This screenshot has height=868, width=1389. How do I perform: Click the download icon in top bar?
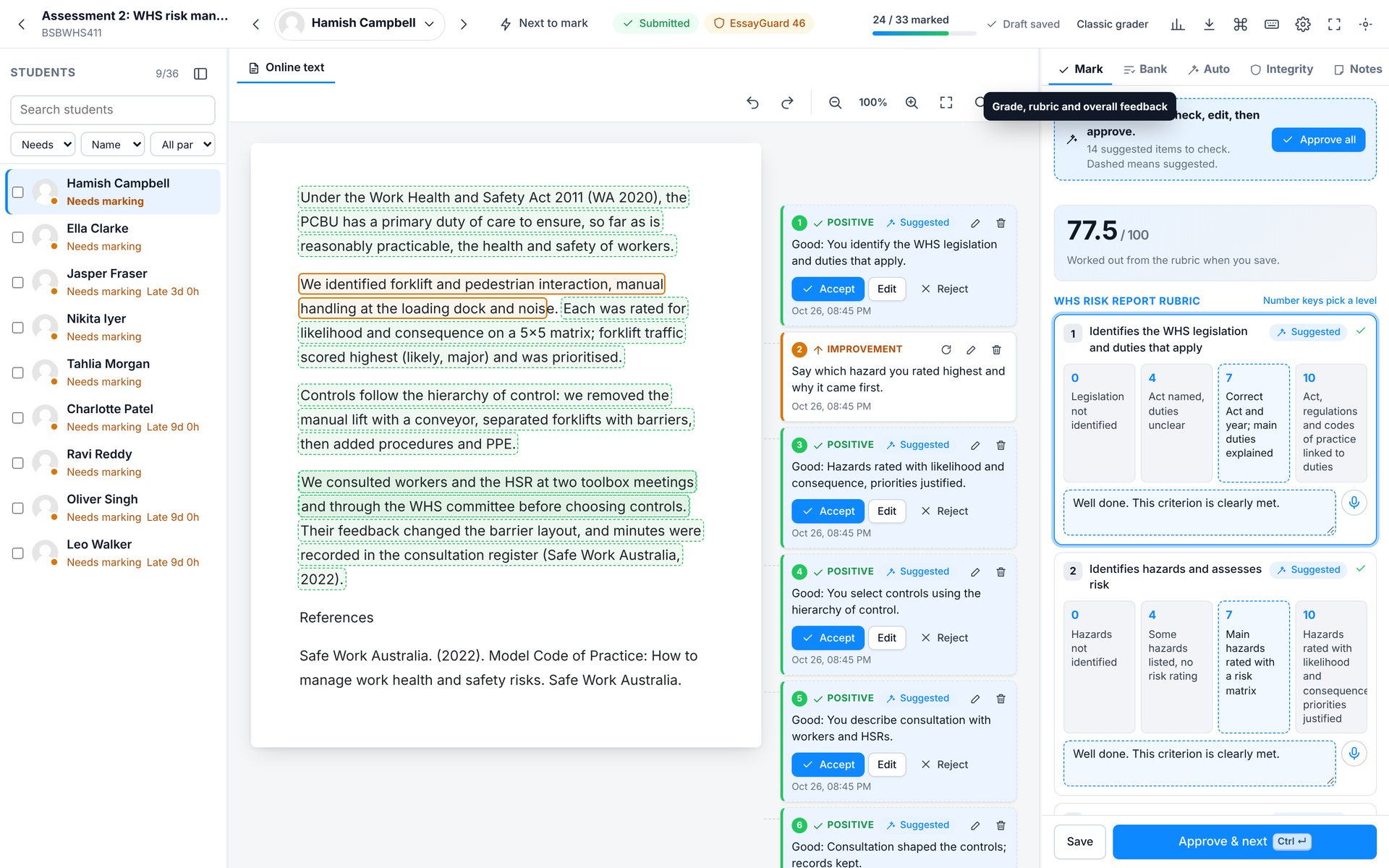point(1209,24)
